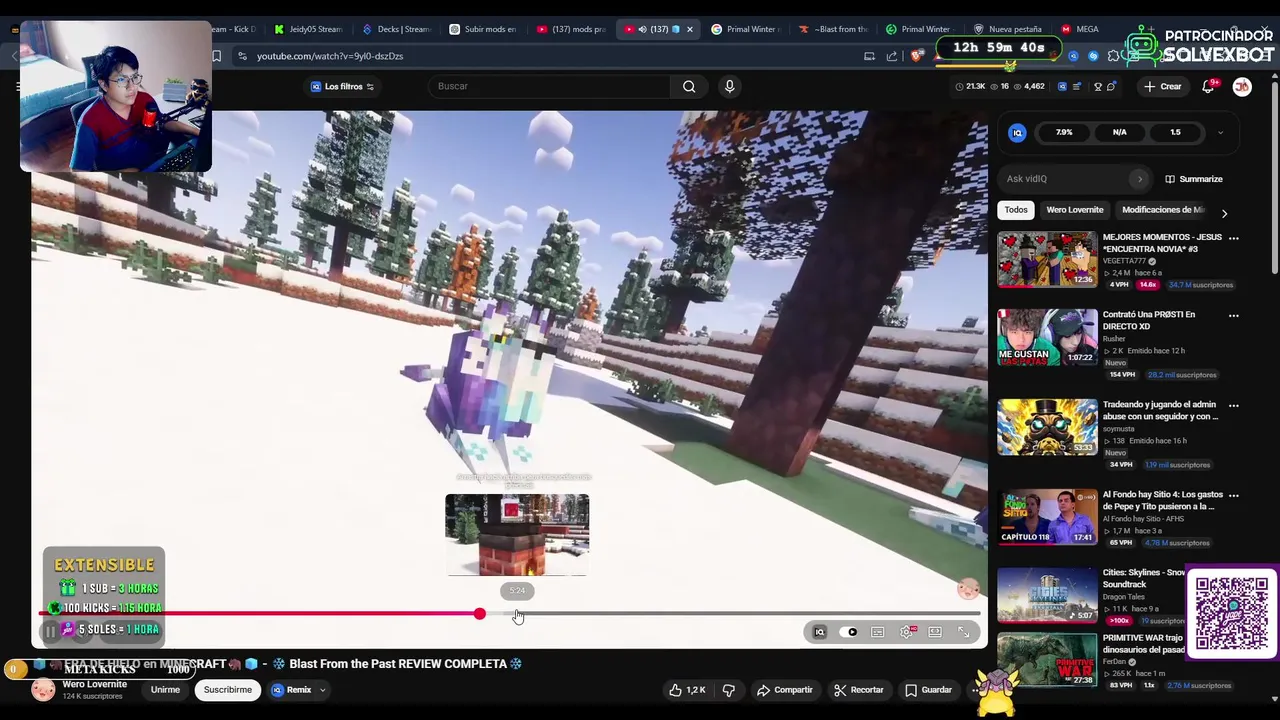Click the Suscribirme button
The height and width of the screenshot is (720, 1280).
[227, 690]
